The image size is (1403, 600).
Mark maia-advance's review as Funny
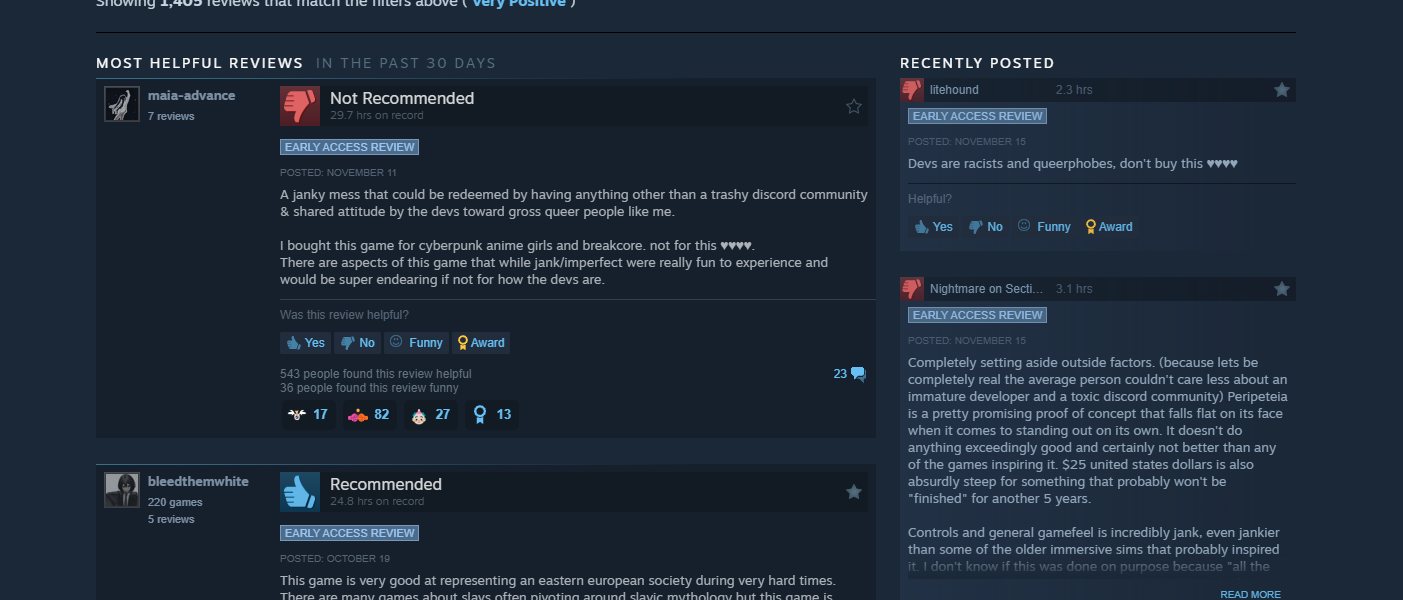click(416, 343)
